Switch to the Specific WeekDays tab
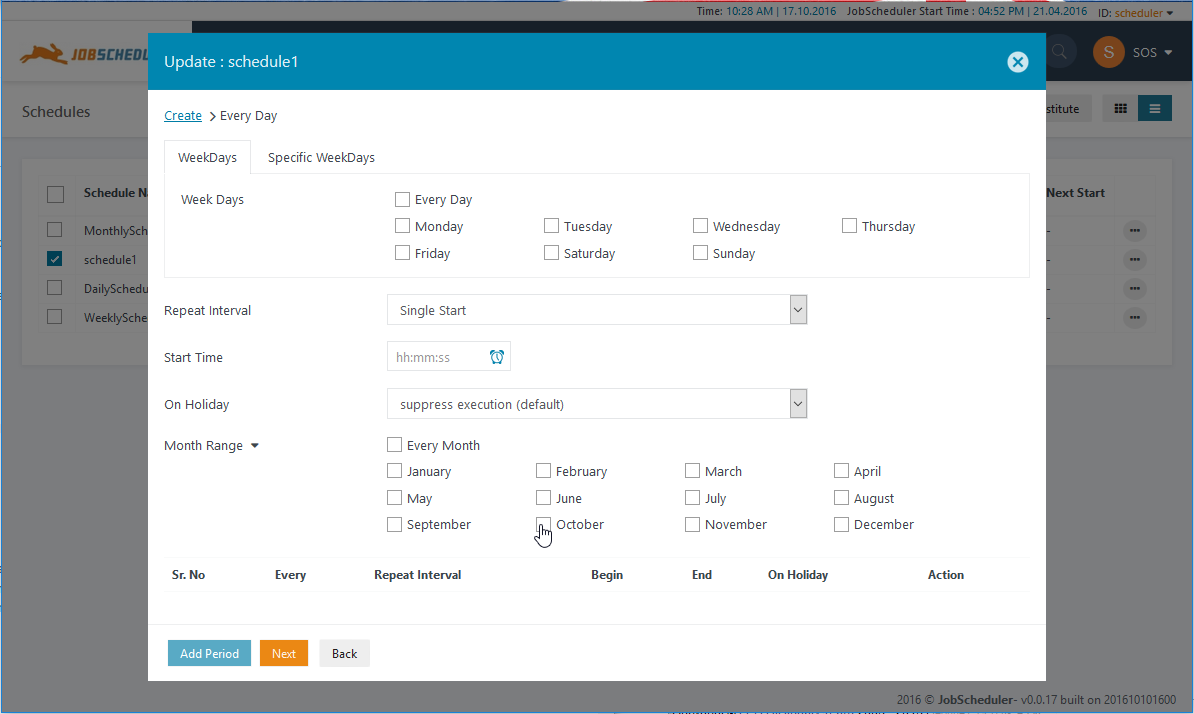 (321, 158)
